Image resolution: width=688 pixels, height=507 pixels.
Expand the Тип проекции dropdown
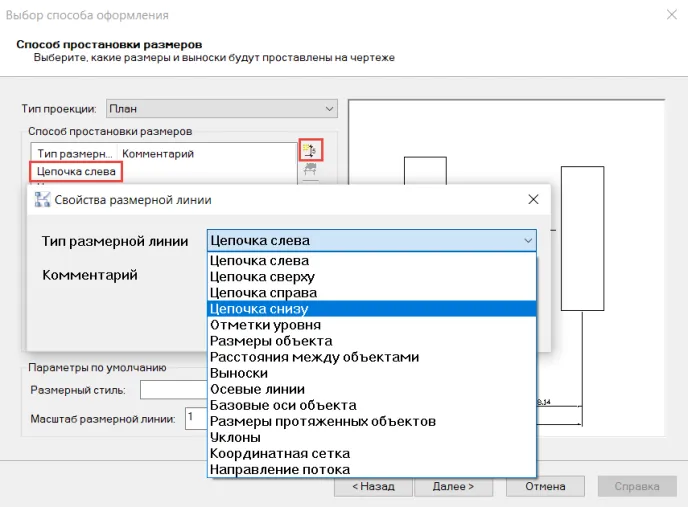tap(330, 108)
